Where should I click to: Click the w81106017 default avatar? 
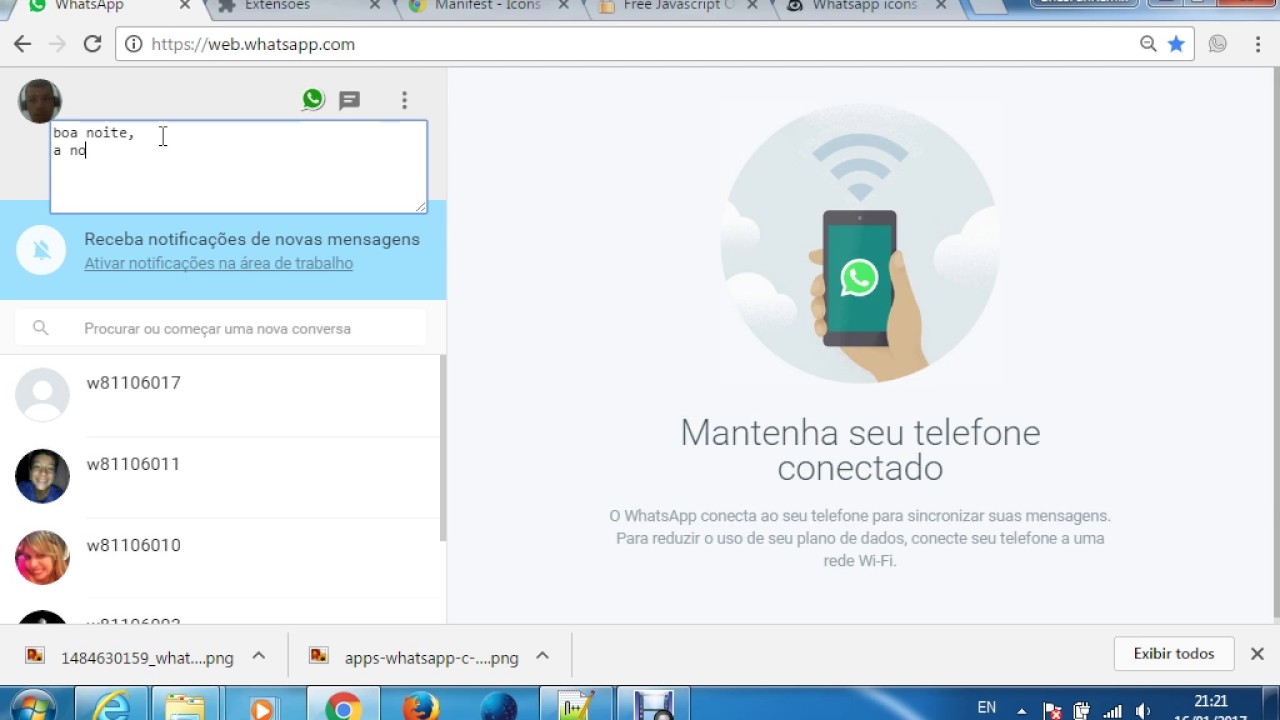tap(42, 395)
